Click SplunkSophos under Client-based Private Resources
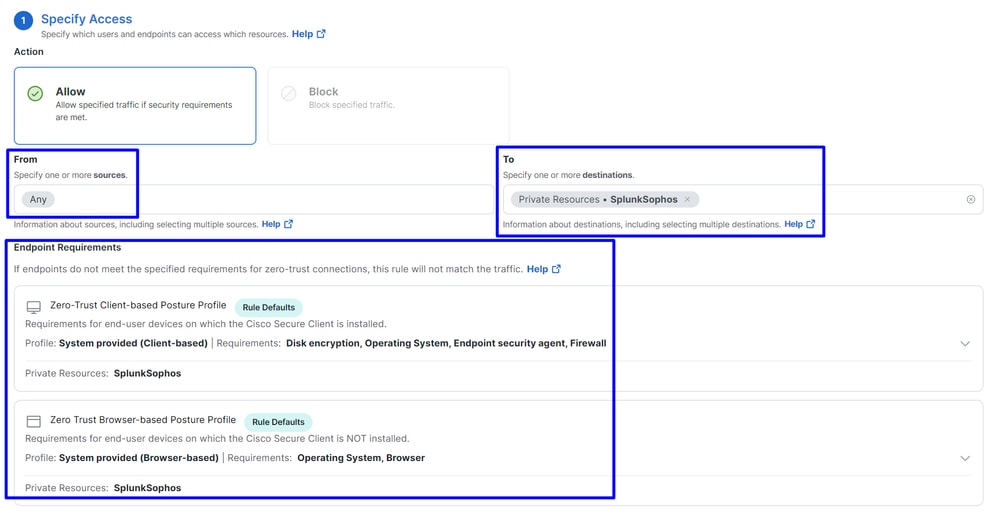This screenshot has height=513, width=998. click(148, 374)
